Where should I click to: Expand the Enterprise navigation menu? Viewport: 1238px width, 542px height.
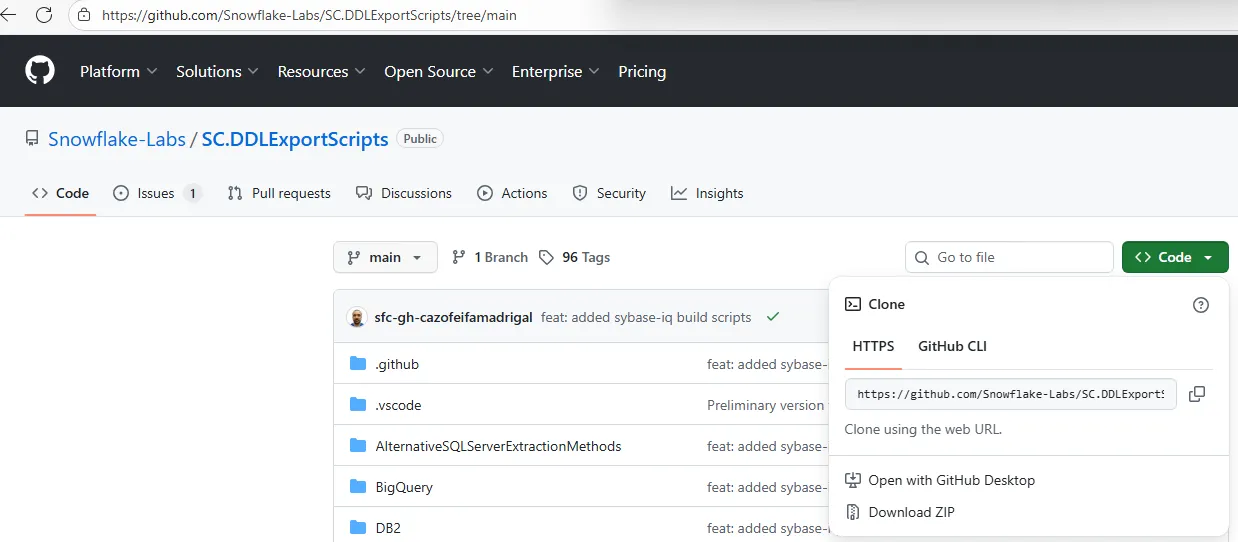click(x=556, y=72)
